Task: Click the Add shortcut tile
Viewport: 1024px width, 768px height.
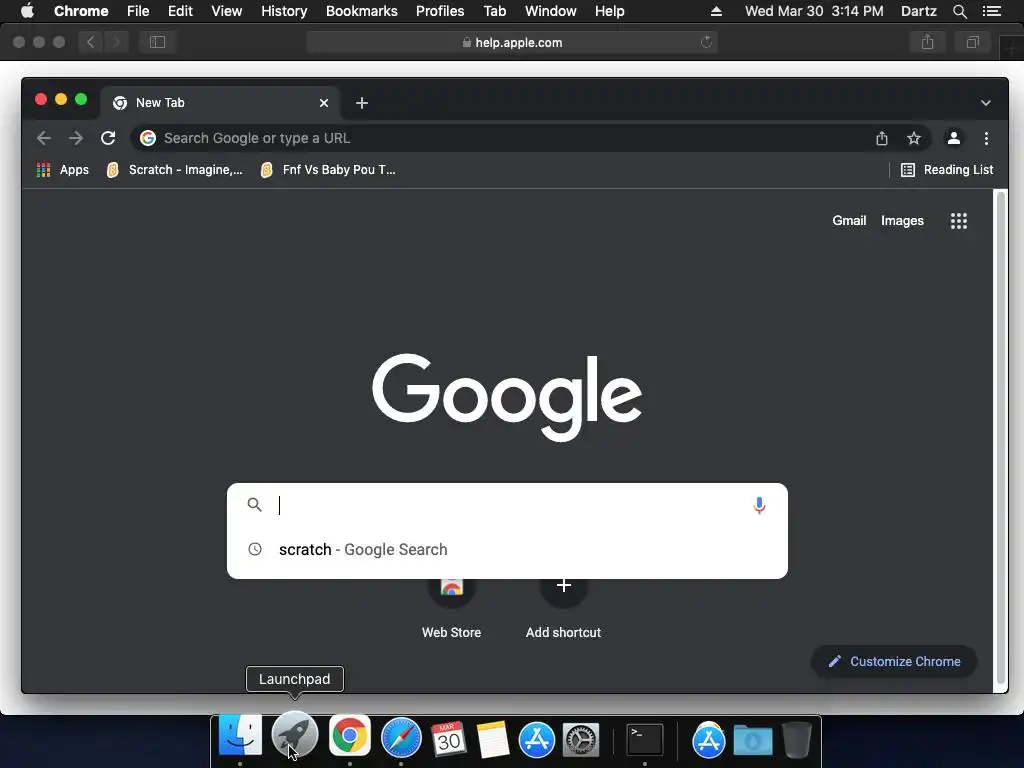Action: pyautogui.click(x=564, y=607)
